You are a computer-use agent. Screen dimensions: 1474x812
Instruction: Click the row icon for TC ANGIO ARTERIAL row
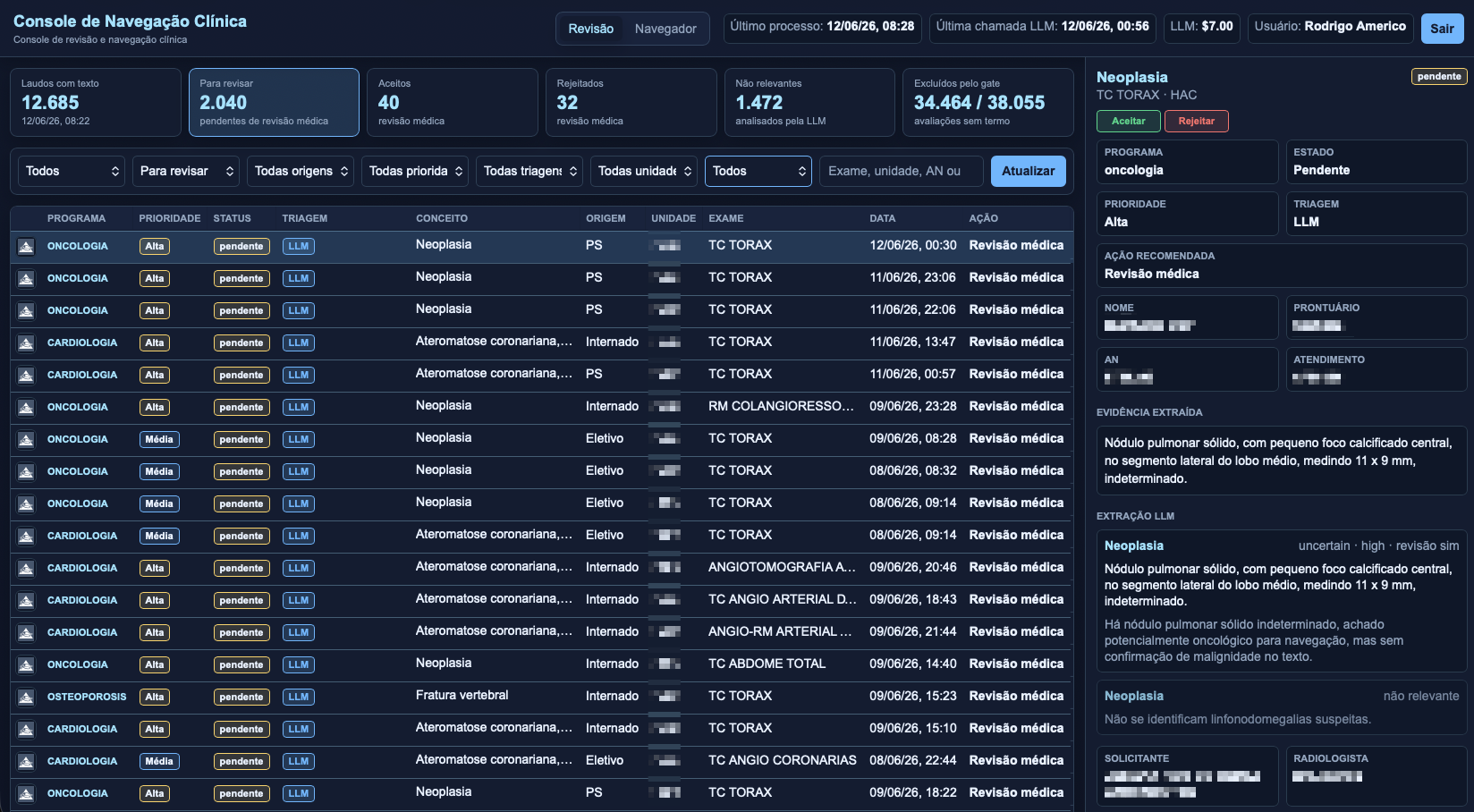[26, 600]
